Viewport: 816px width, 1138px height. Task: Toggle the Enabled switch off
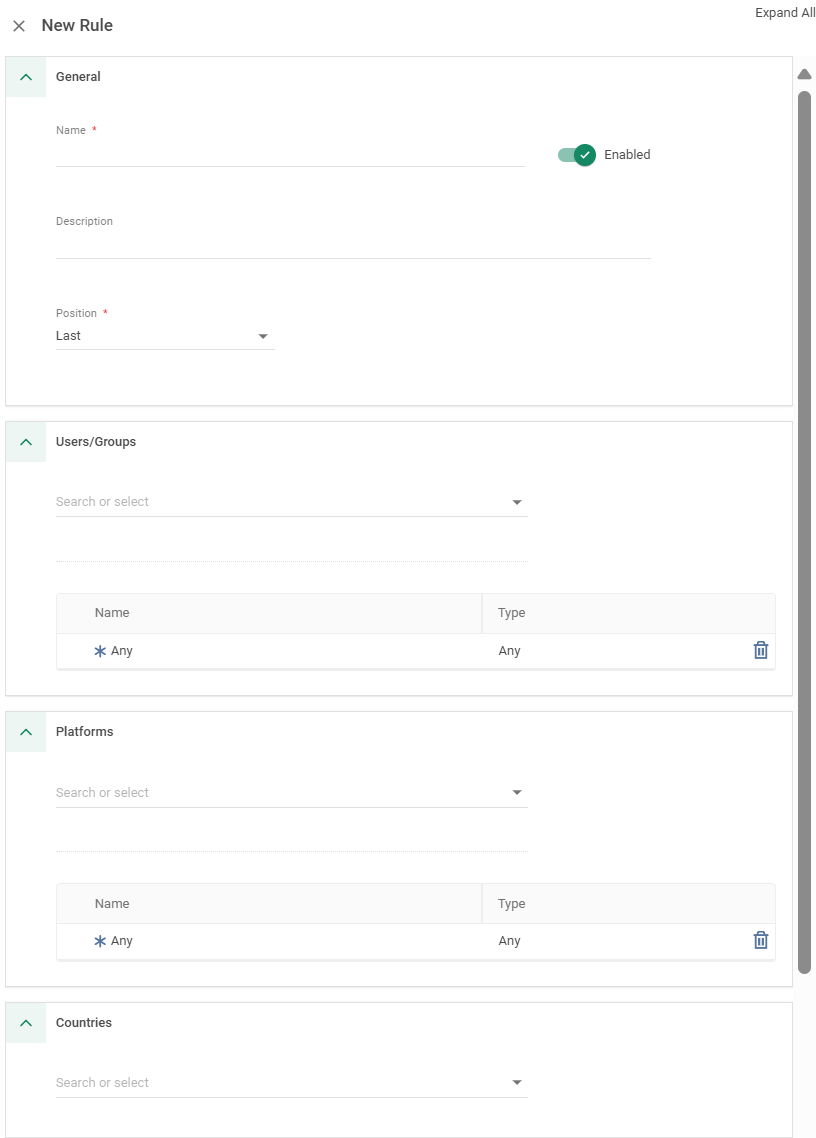point(577,155)
